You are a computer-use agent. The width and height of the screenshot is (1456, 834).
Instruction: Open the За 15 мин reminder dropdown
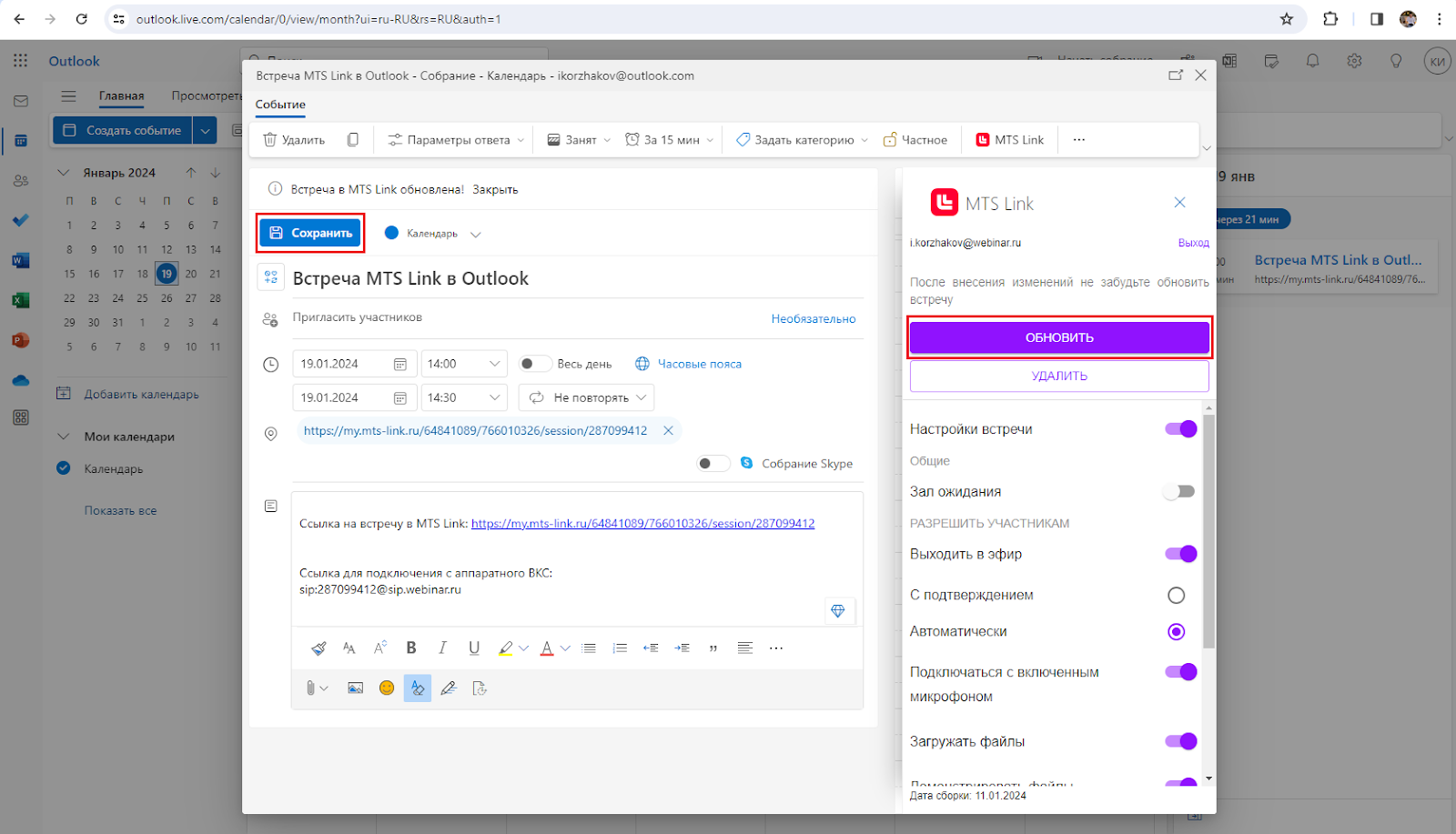coord(669,140)
